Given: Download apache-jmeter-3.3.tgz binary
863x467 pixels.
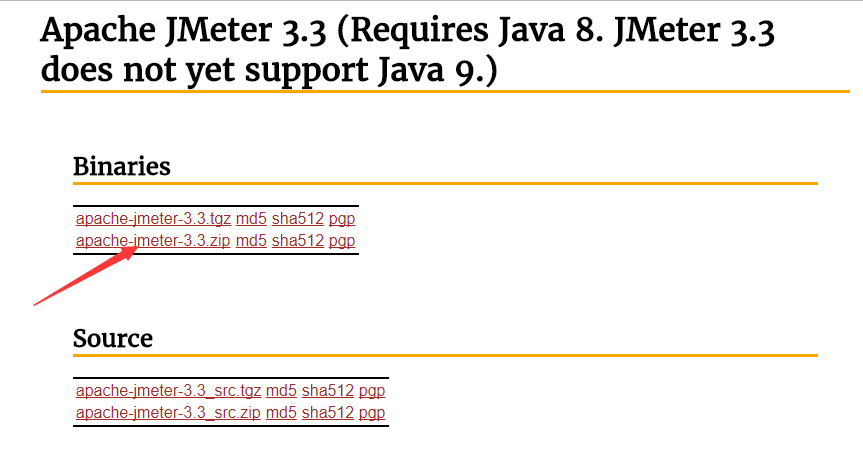Looking at the screenshot, I should tap(153, 219).
